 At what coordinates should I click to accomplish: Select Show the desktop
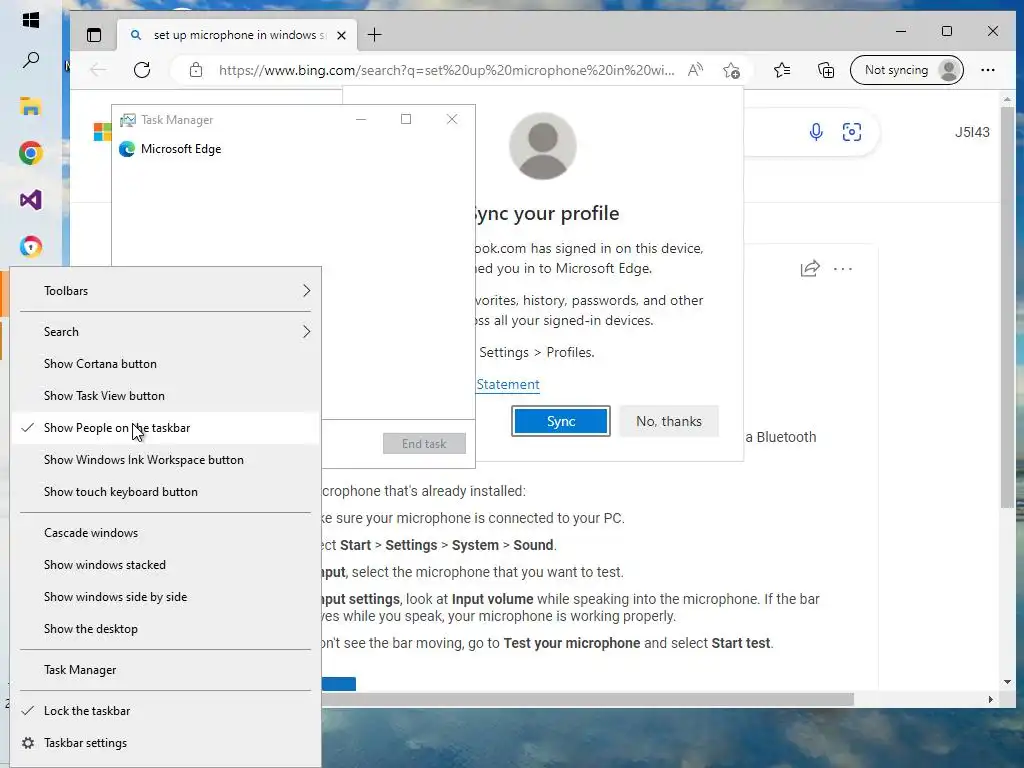pyautogui.click(x=166, y=629)
